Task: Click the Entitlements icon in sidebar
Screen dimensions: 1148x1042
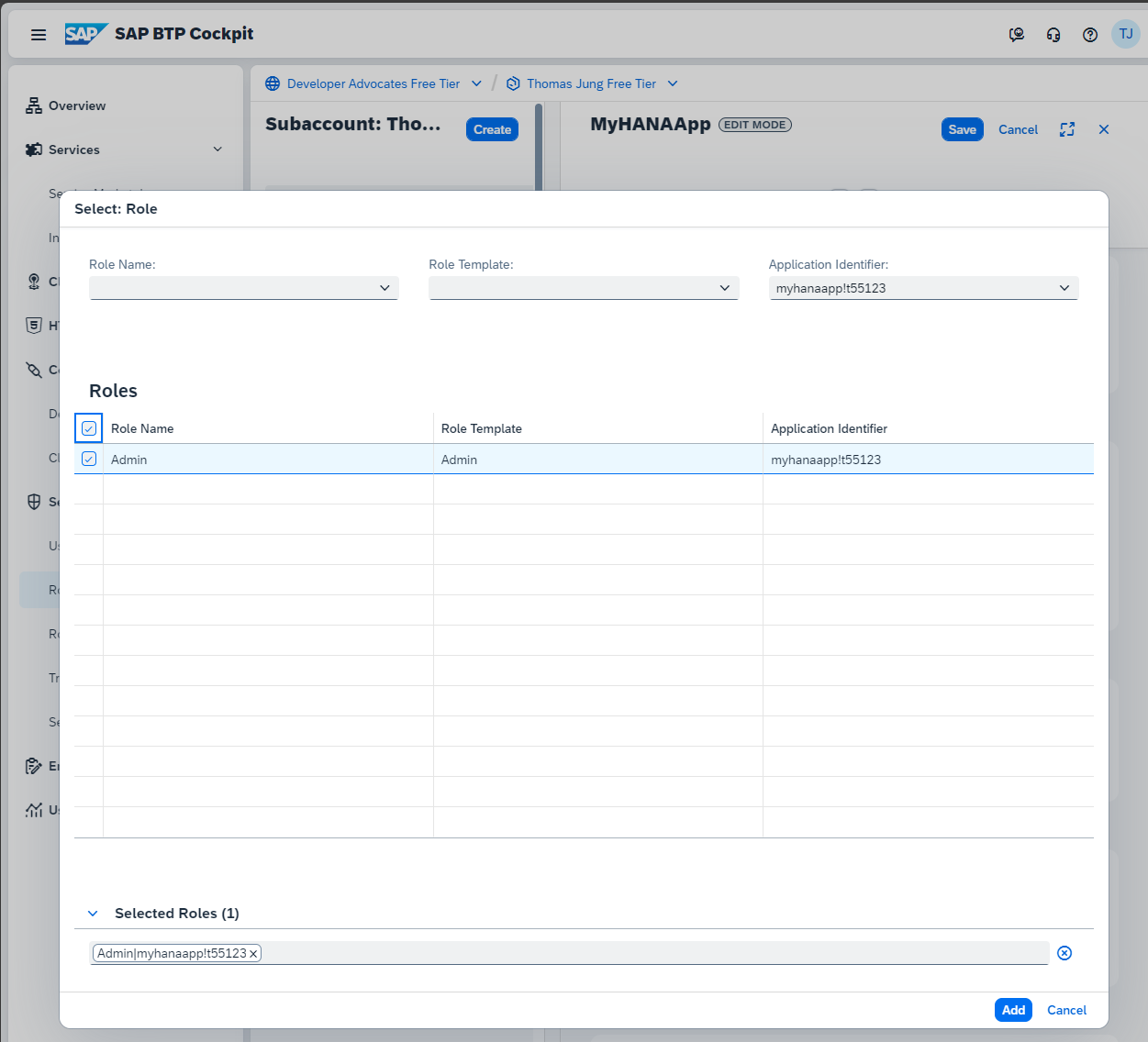Action: tap(34, 766)
